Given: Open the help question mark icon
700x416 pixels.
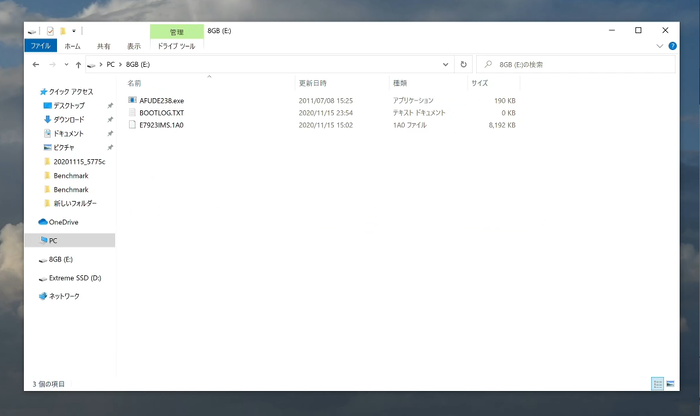Looking at the screenshot, I should [x=672, y=46].
